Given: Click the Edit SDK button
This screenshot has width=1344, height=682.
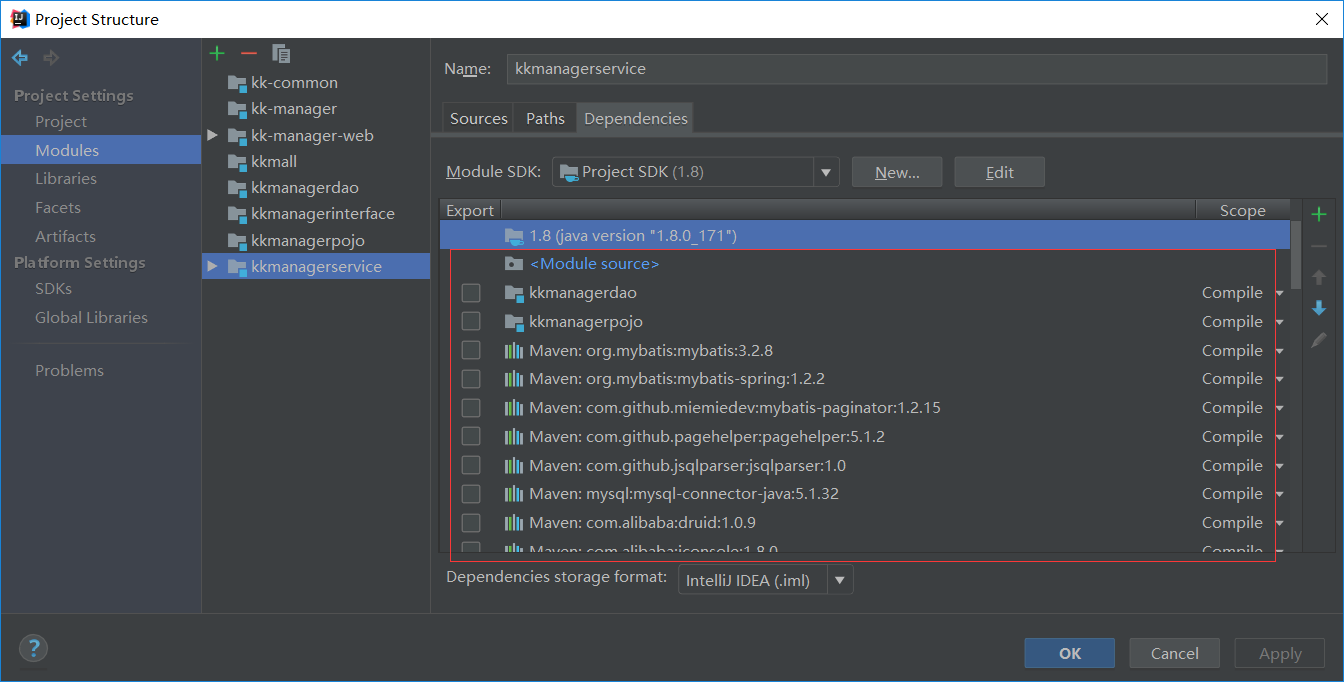Looking at the screenshot, I should [999, 172].
